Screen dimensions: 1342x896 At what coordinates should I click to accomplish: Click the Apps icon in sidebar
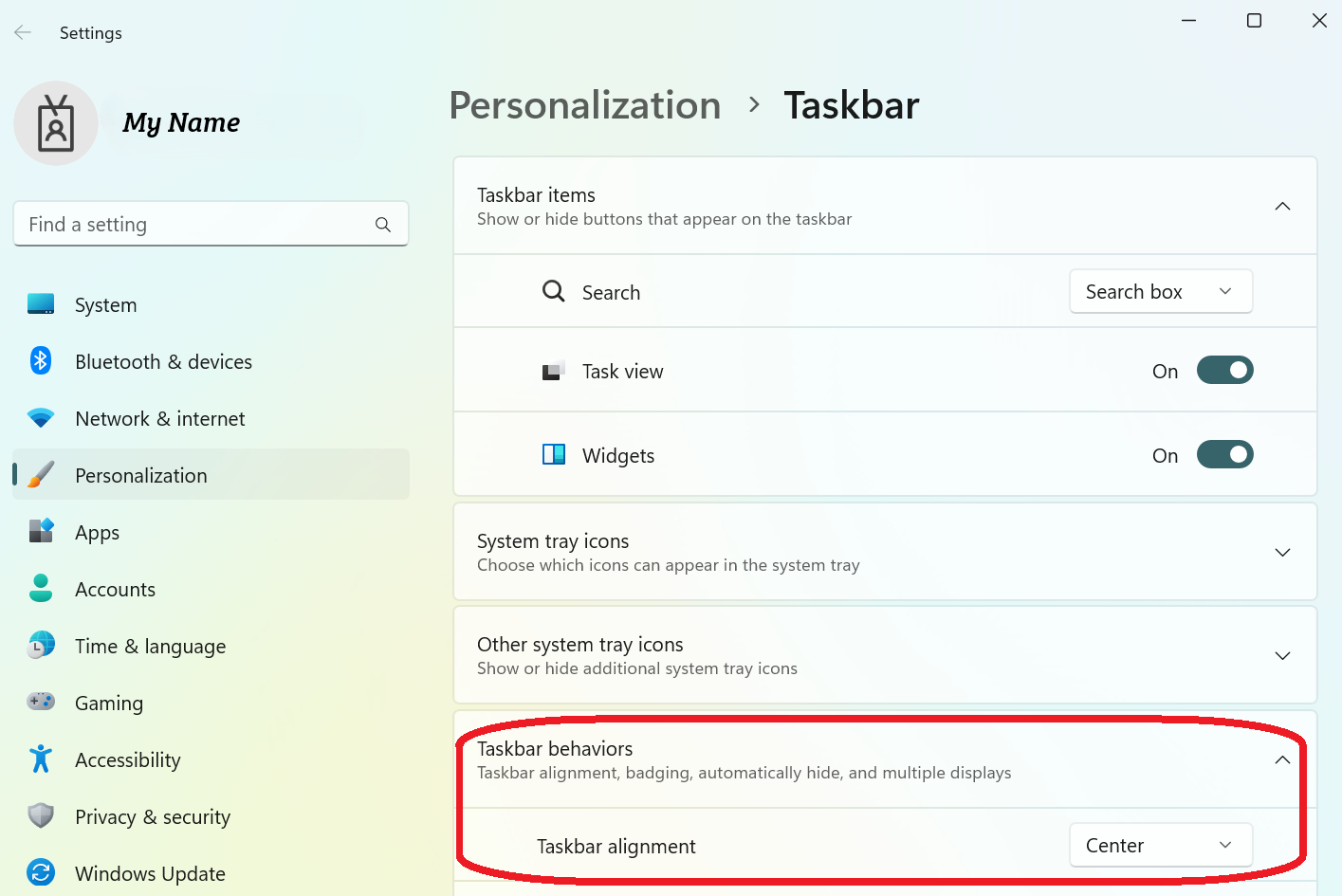[41, 532]
